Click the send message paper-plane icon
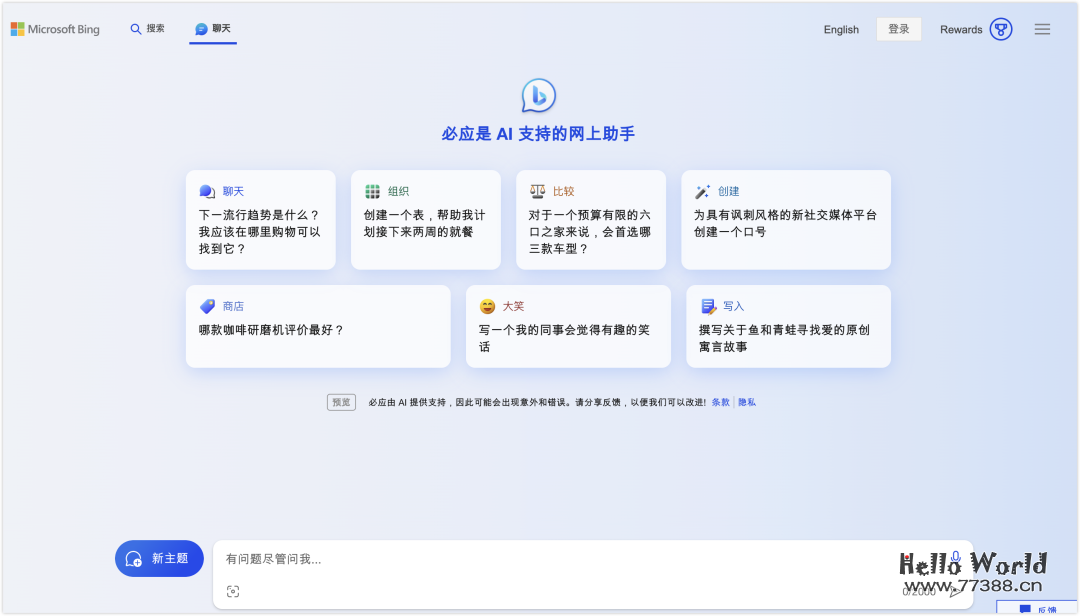The width and height of the screenshot is (1080, 616). pos(956,591)
